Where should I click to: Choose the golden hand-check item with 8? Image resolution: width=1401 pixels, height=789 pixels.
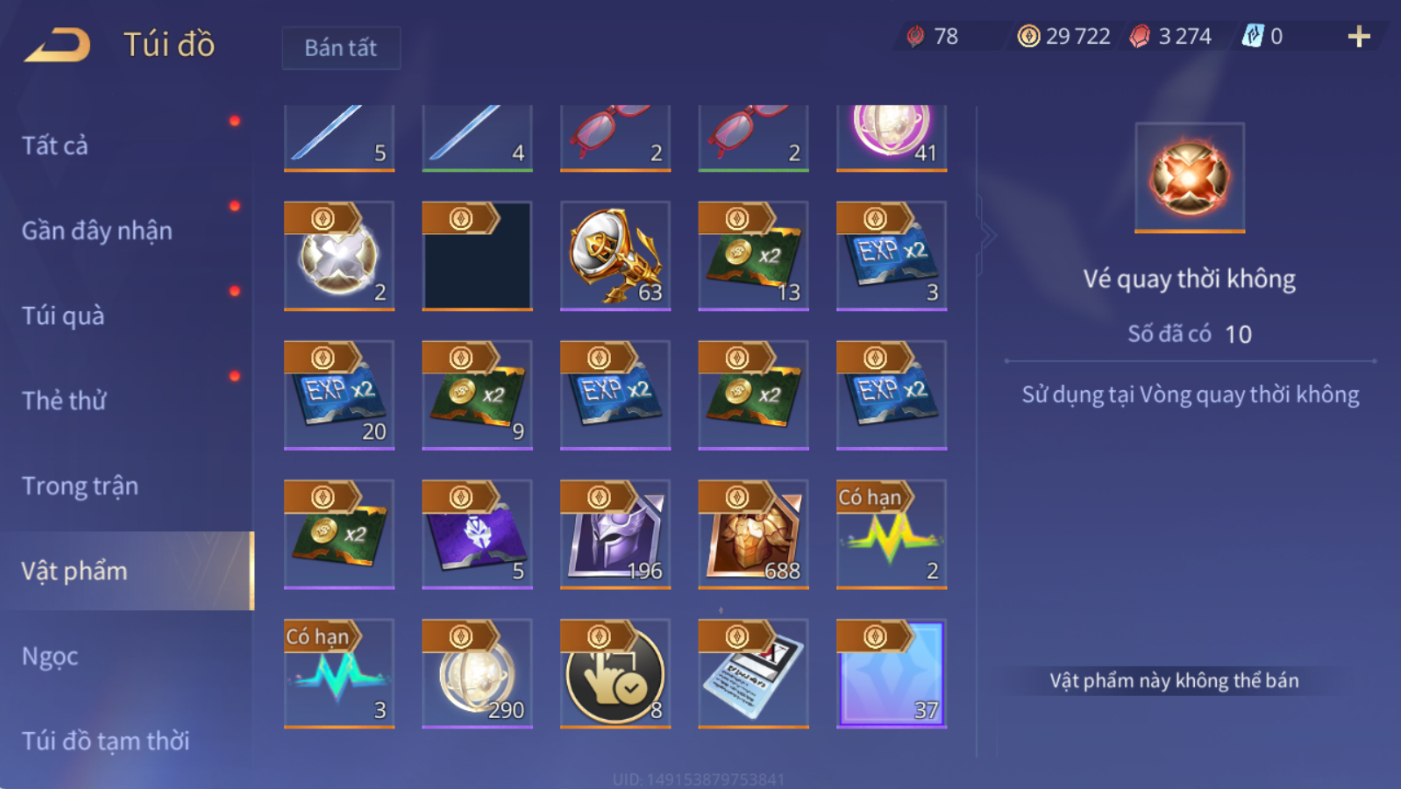pos(615,673)
